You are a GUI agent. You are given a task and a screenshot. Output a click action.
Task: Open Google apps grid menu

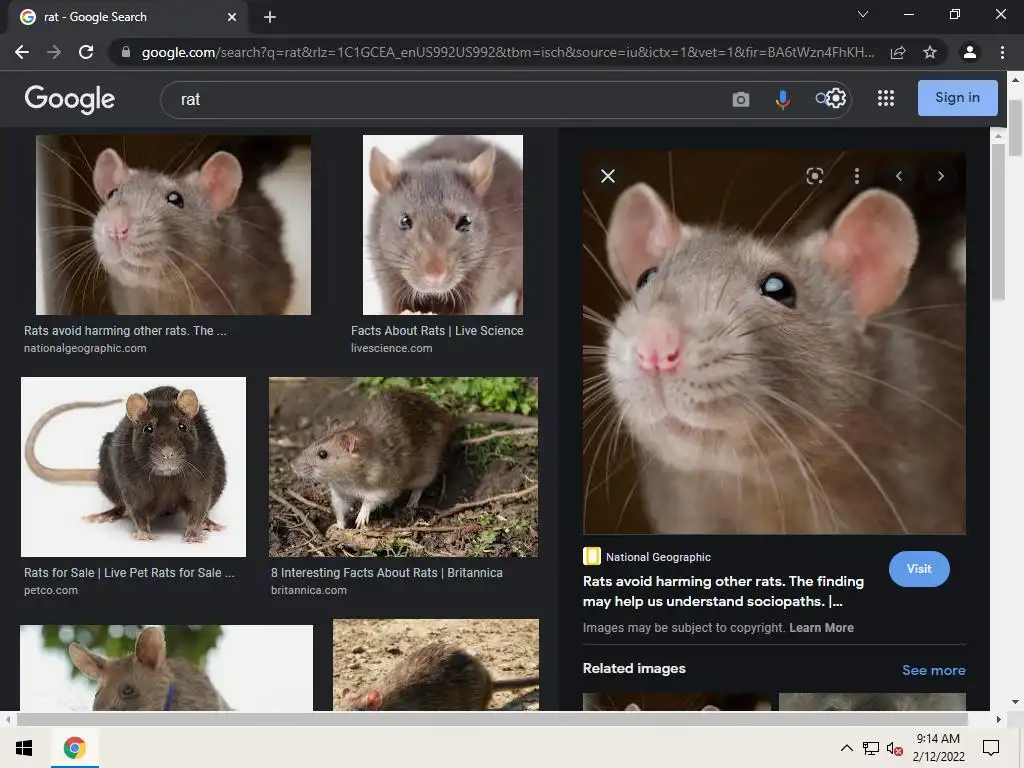(885, 98)
